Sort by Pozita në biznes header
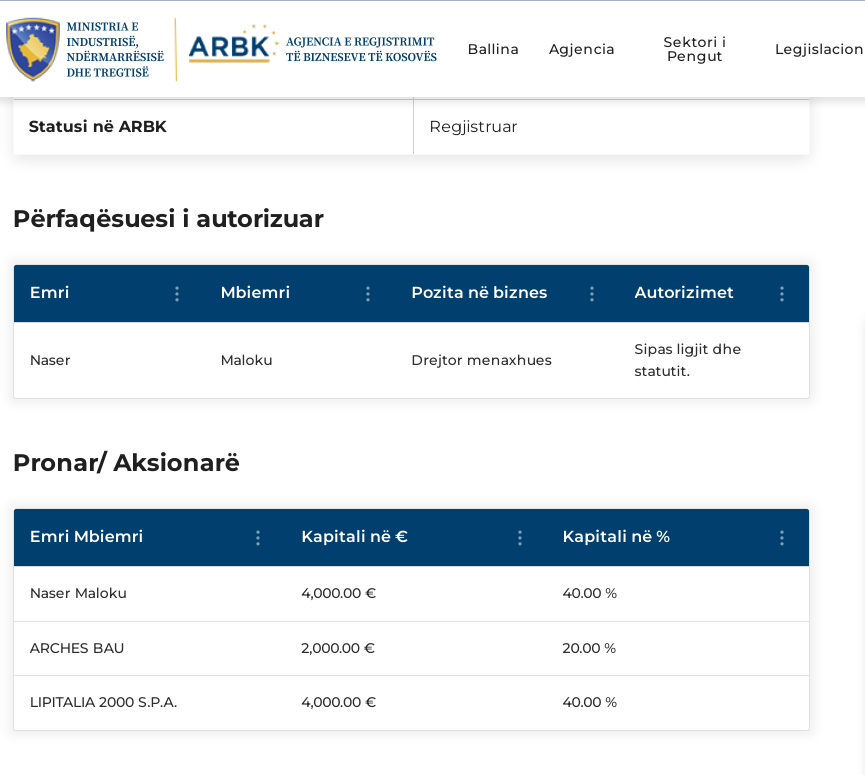This screenshot has width=865, height=775. pos(479,293)
